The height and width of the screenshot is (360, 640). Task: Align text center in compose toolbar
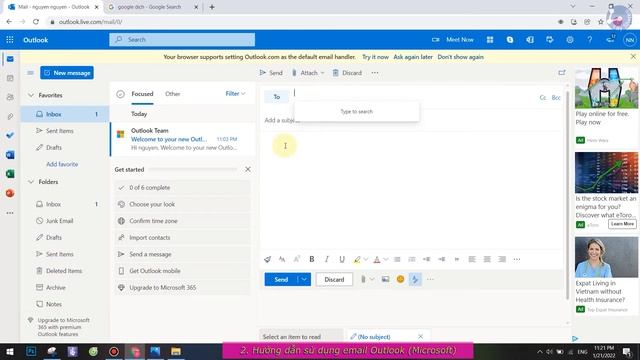(x=487, y=259)
